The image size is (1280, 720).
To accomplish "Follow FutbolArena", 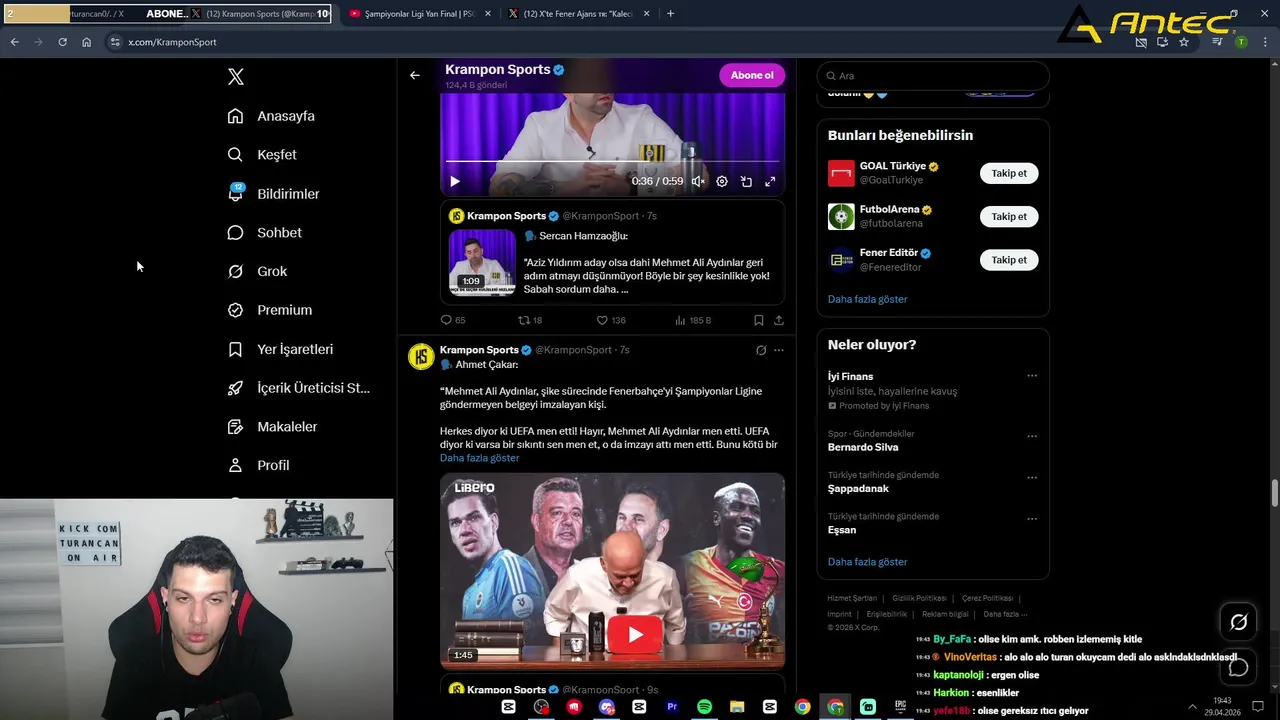I will pyautogui.click(x=1009, y=216).
